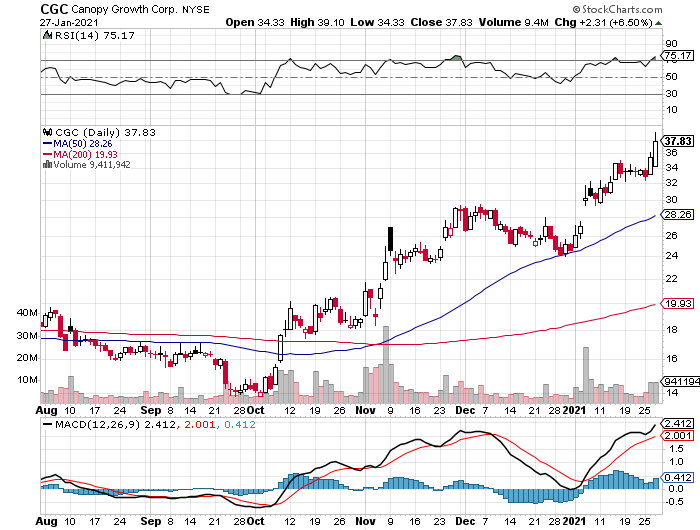Click the boxed 28.26 MA(50) price tag
The height and width of the screenshot is (530, 700).
(678, 214)
